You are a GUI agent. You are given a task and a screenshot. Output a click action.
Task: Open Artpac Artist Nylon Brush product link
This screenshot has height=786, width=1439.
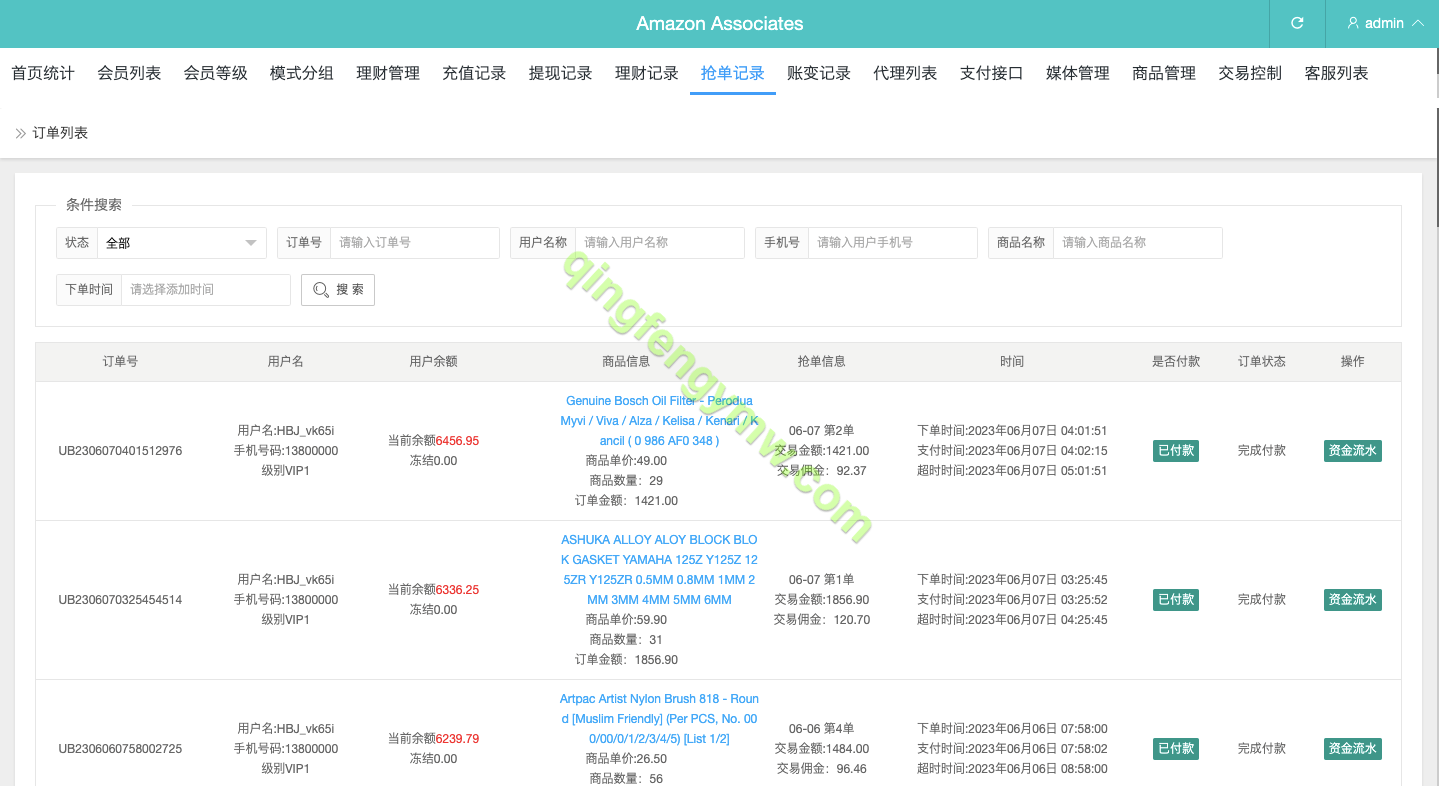(659, 719)
